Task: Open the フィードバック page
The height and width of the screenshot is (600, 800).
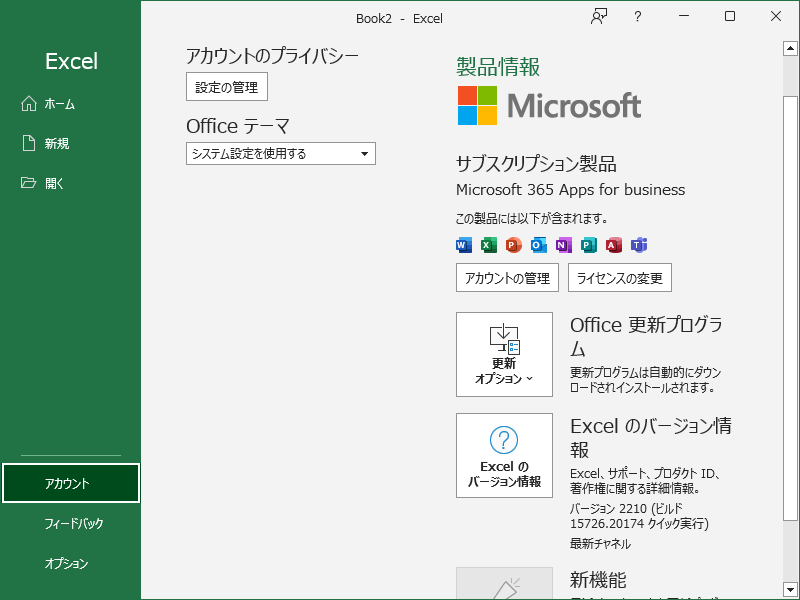Action: [x=70, y=523]
